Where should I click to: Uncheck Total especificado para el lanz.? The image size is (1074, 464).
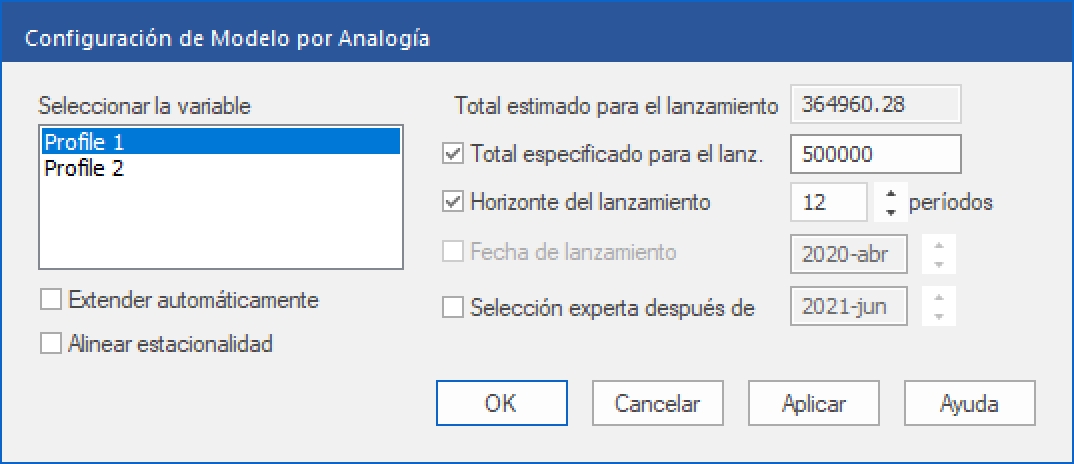pos(452,154)
